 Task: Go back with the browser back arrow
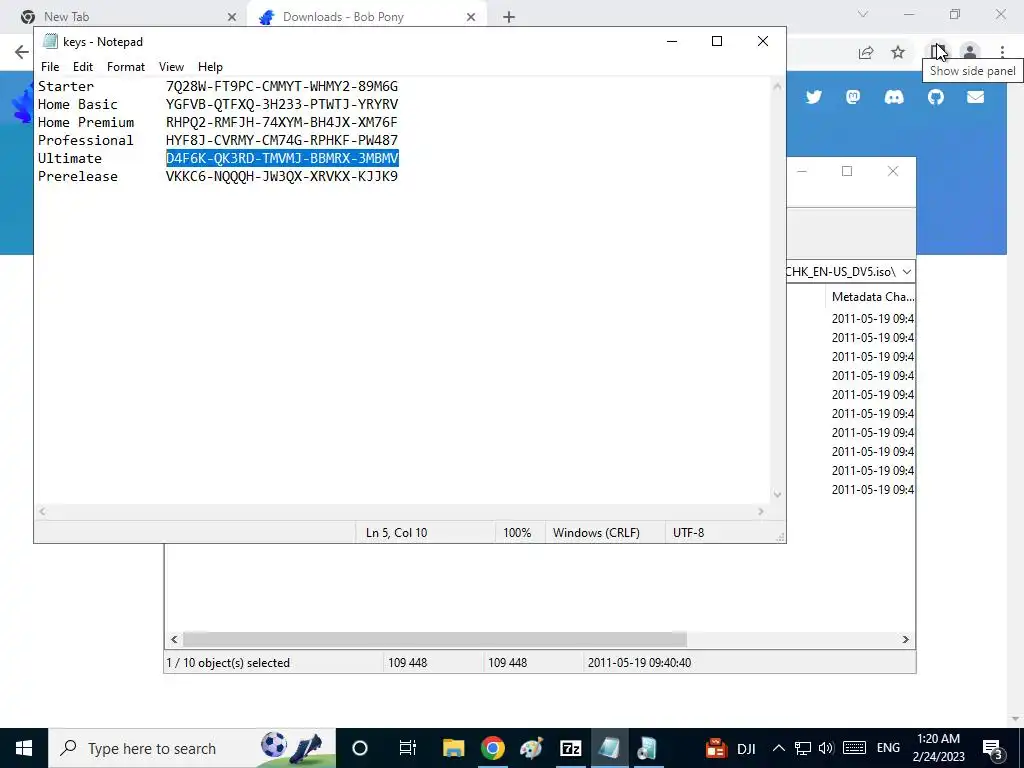pos(22,52)
